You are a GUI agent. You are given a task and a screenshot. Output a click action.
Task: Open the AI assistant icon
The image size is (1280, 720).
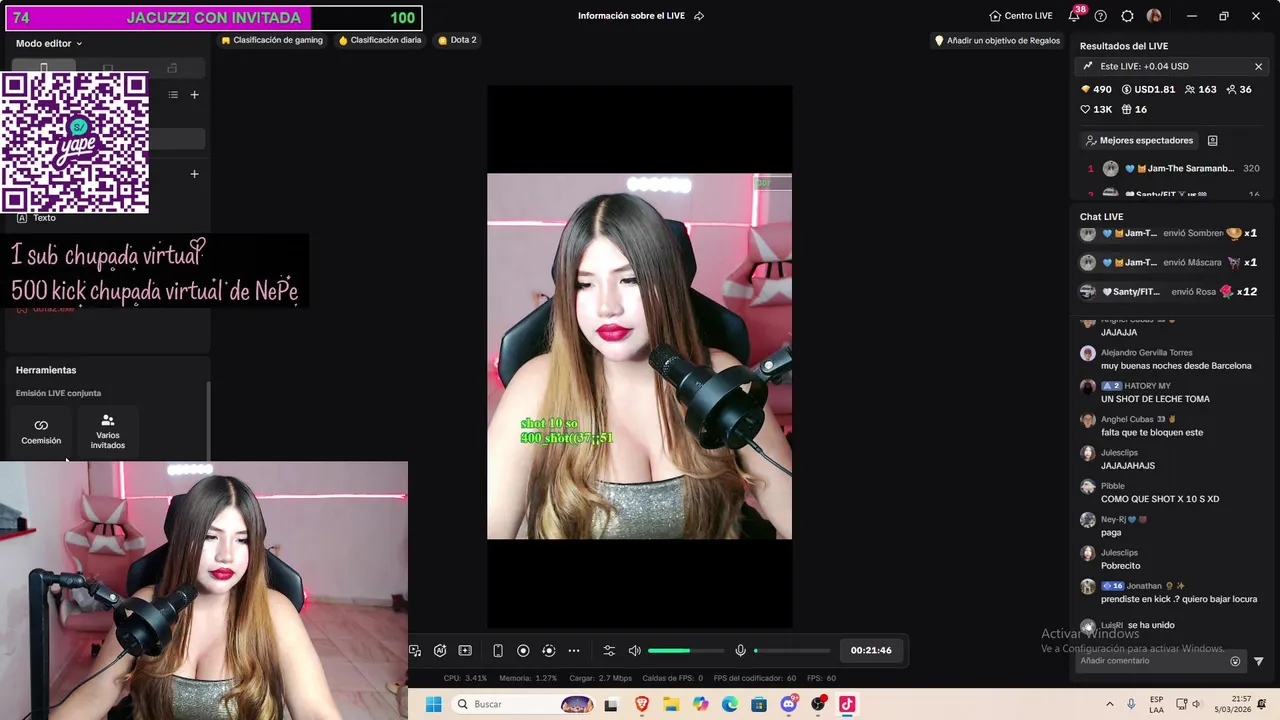point(440,651)
